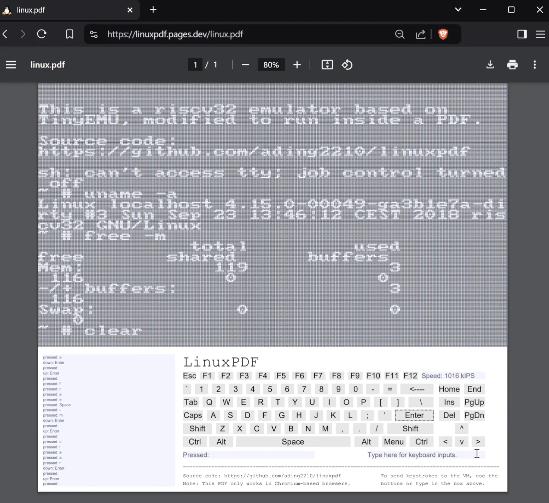Open the PDF more actions menu

point(534,64)
